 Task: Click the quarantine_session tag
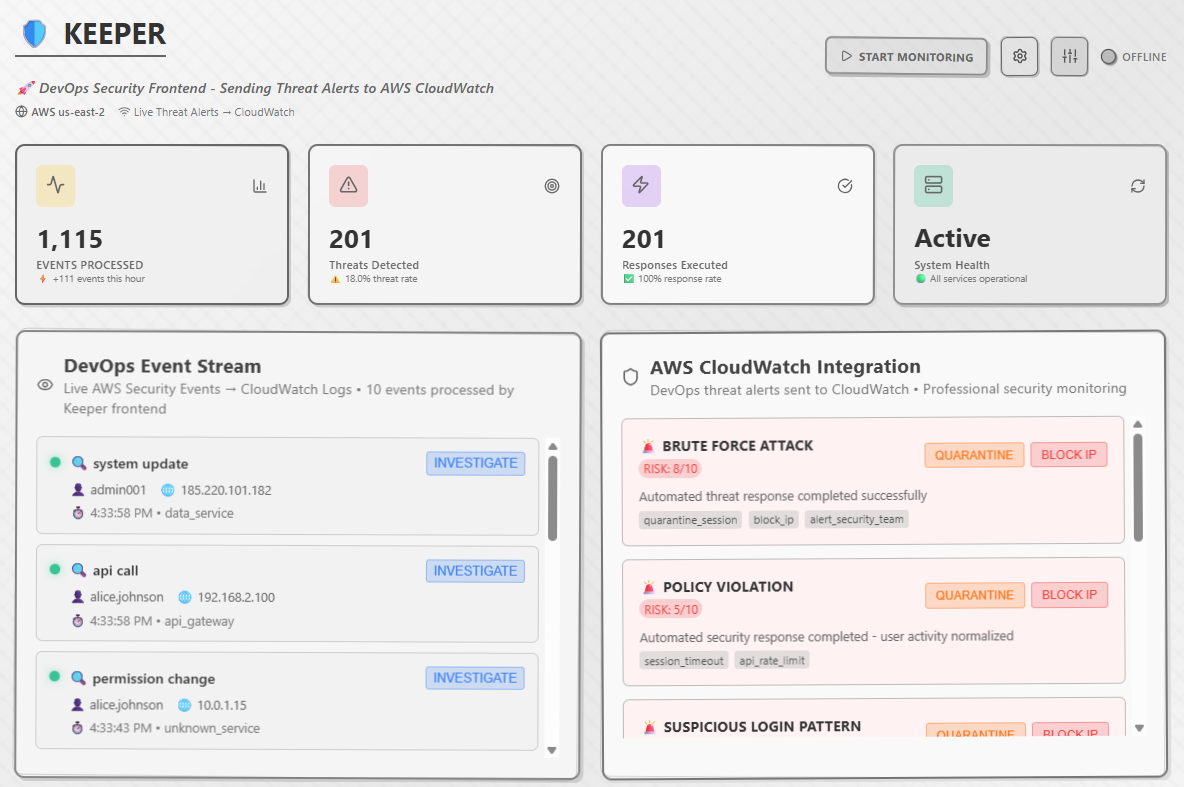(x=690, y=520)
